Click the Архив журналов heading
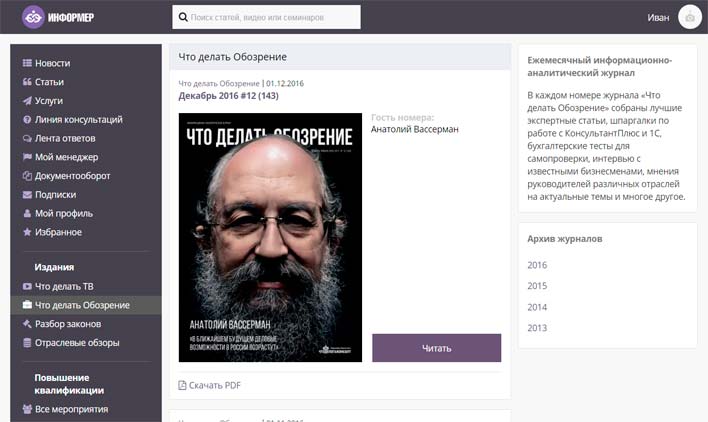Viewport: 708px width, 422px height. pos(564,239)
